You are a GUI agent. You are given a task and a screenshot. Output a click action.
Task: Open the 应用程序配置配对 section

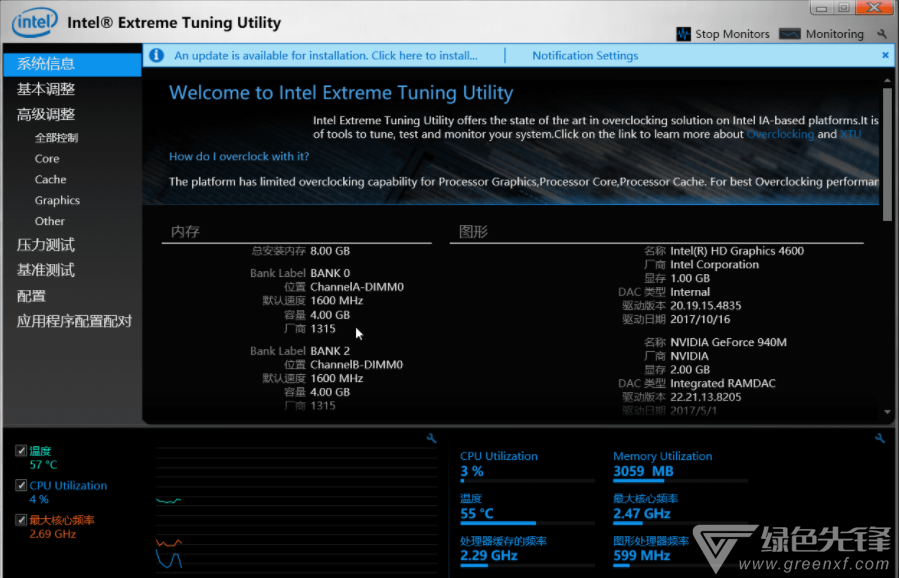pos(74,321)
